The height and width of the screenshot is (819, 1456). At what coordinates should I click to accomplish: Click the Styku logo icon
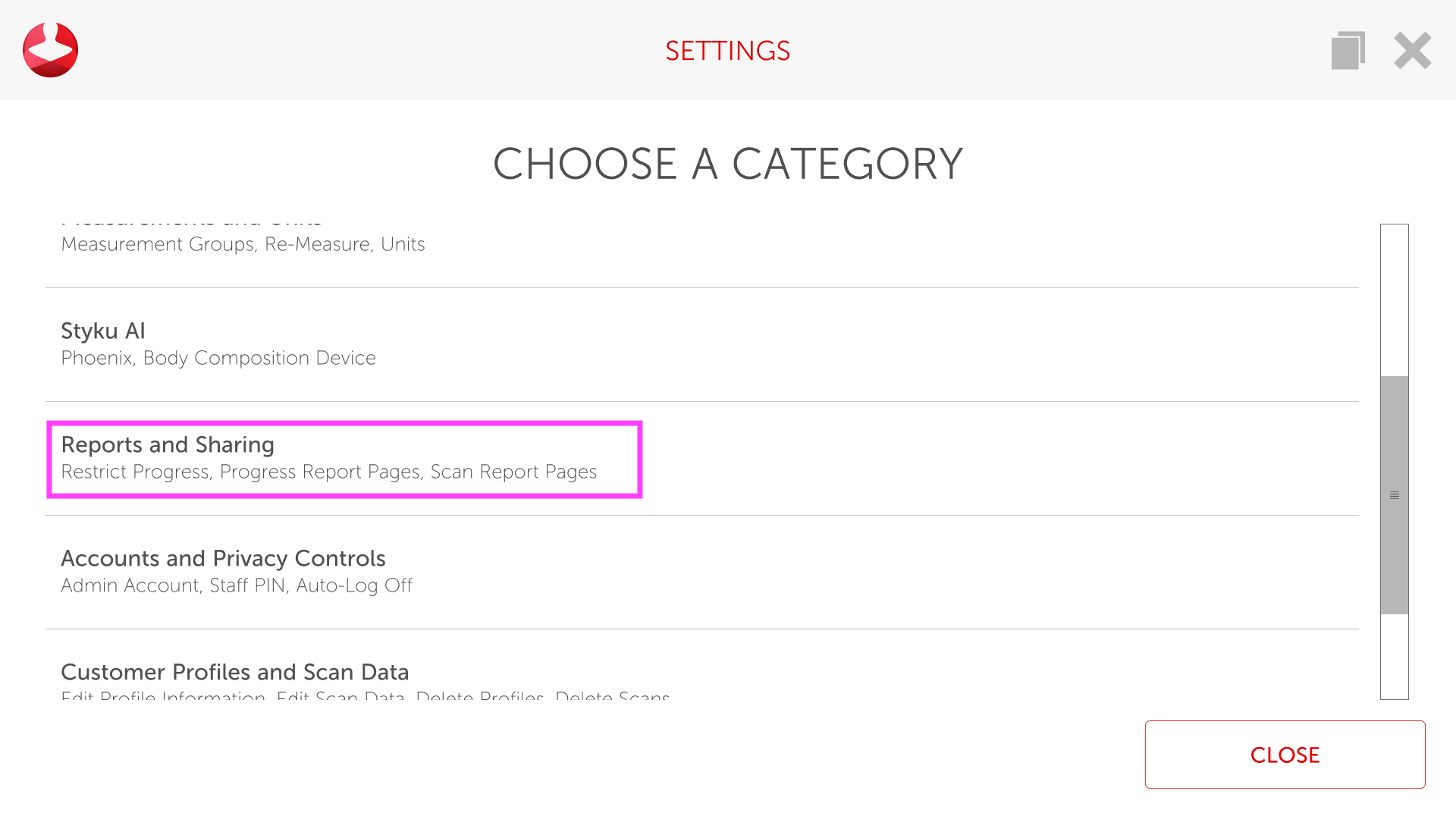coord(50,50)
